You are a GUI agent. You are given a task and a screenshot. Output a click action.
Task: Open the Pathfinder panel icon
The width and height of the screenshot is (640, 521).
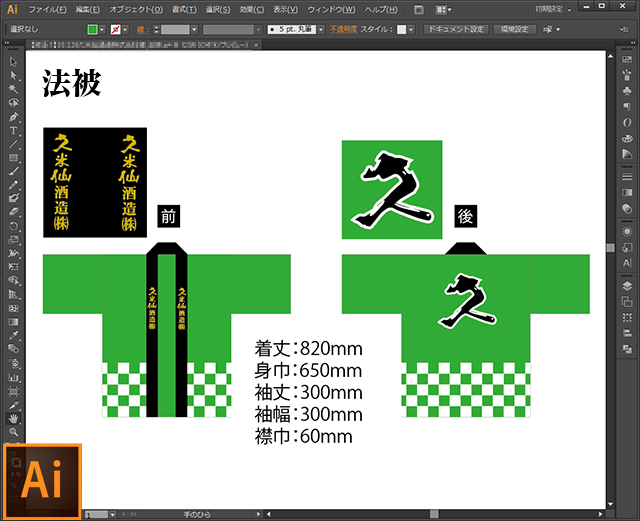[x=627, y=349]
